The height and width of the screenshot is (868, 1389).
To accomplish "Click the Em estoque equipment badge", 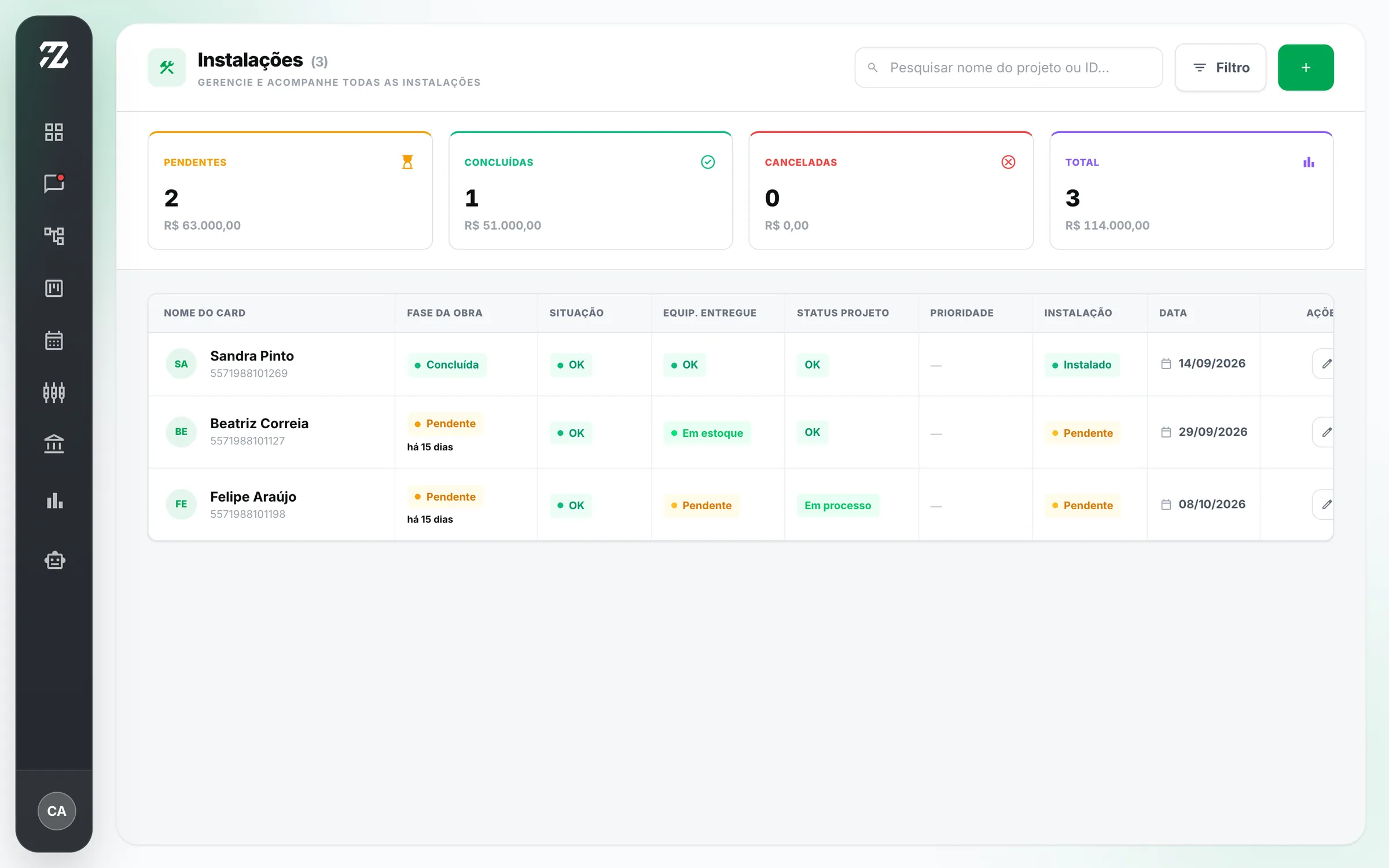I will pos(707,433).
